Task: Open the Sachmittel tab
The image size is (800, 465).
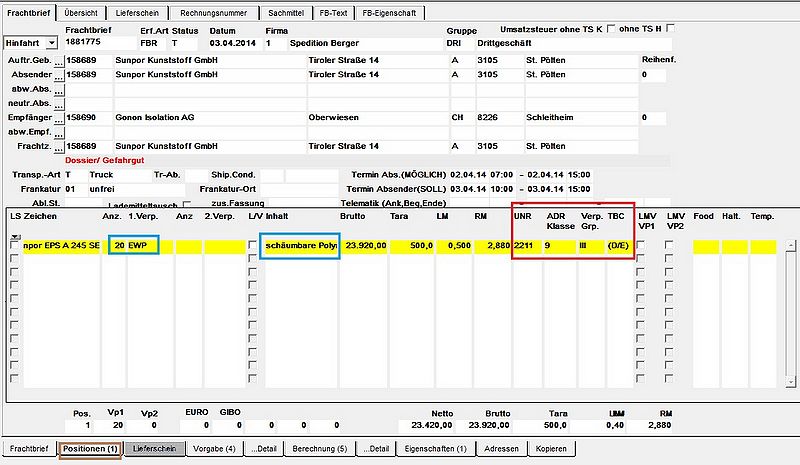Action: (x=286, y=13)
